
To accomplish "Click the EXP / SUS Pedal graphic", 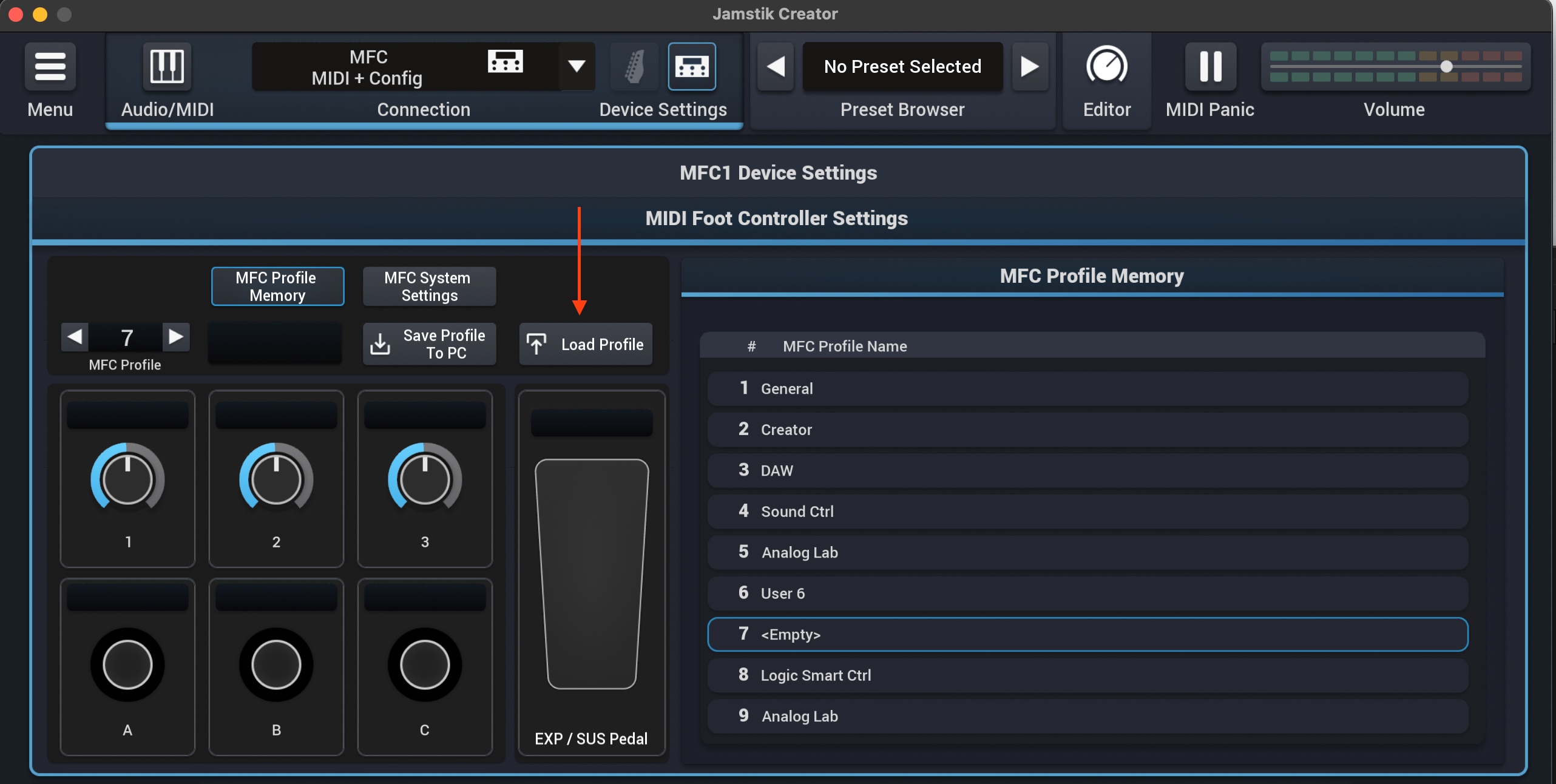I will pos(592,574).
